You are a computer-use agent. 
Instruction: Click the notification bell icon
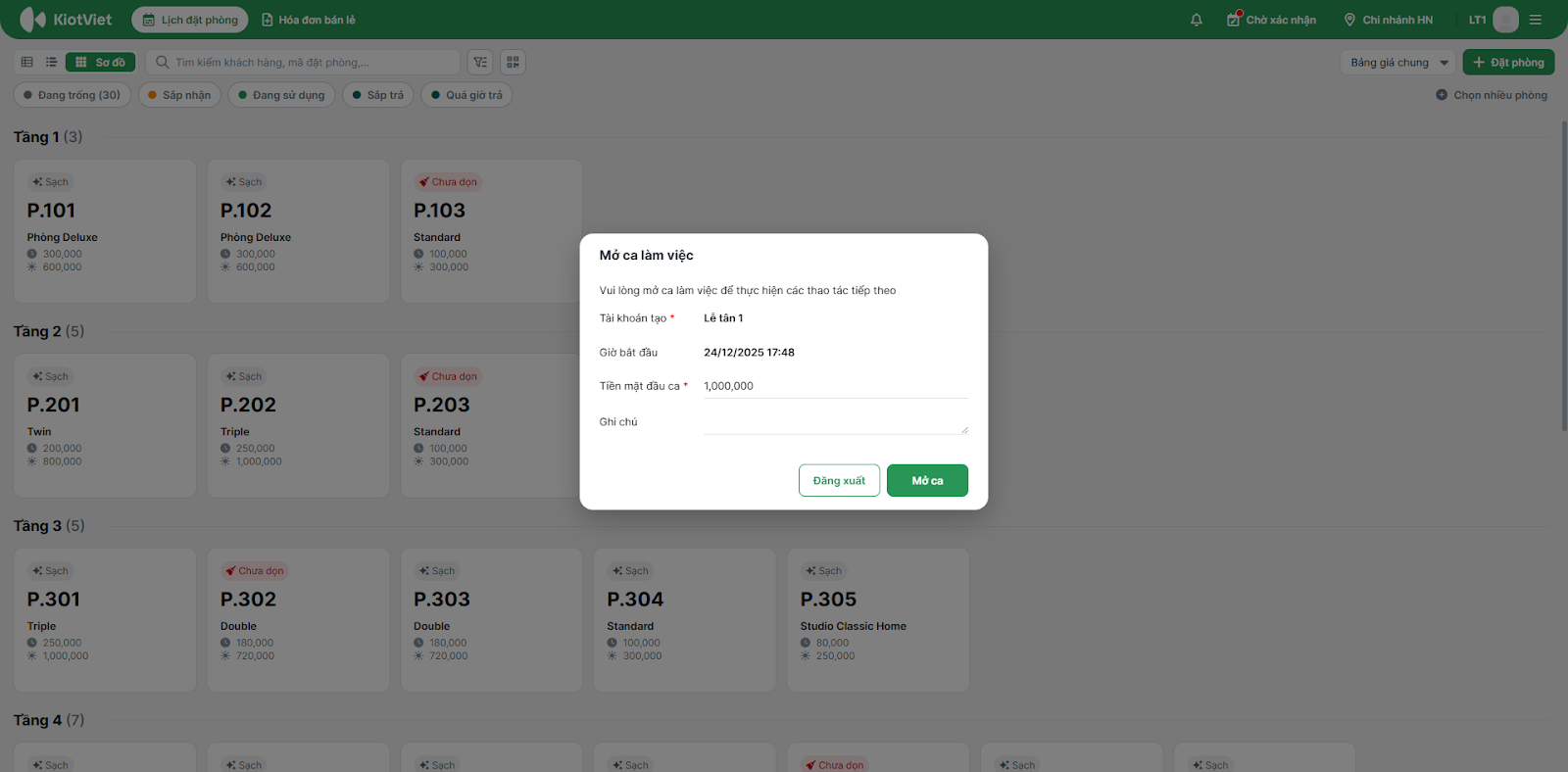[x=1196, y=20]
